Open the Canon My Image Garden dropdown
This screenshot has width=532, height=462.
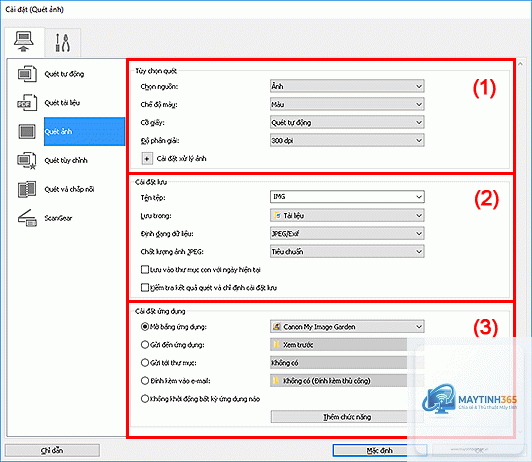coord(347,327)
